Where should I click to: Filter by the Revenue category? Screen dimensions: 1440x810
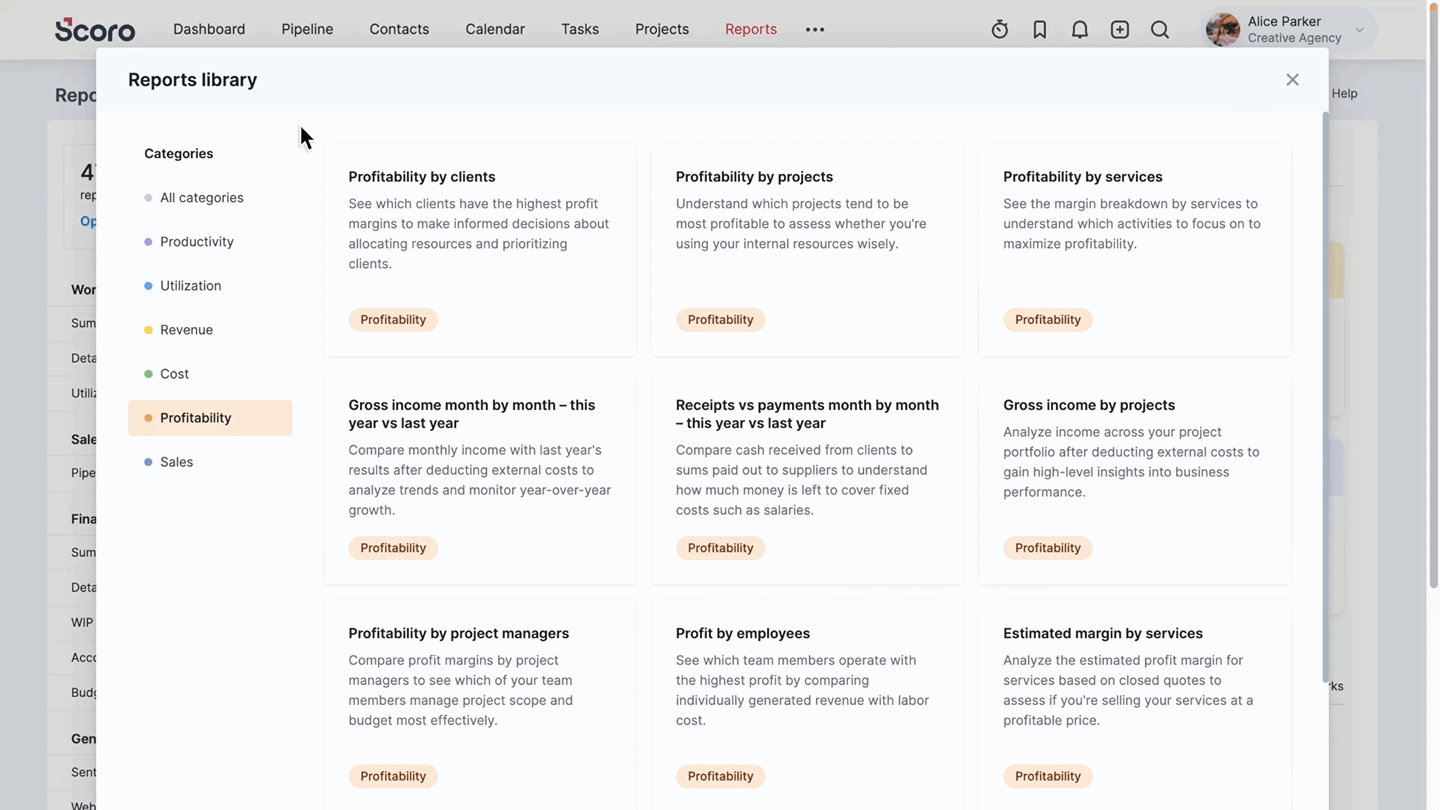point(210,330)
